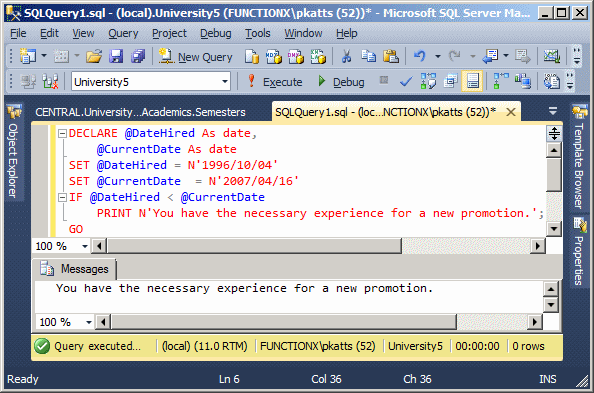The height and width of the screenshot is (393, 594).
Task: Click the New Query button
Action: [x=195, y=57]
